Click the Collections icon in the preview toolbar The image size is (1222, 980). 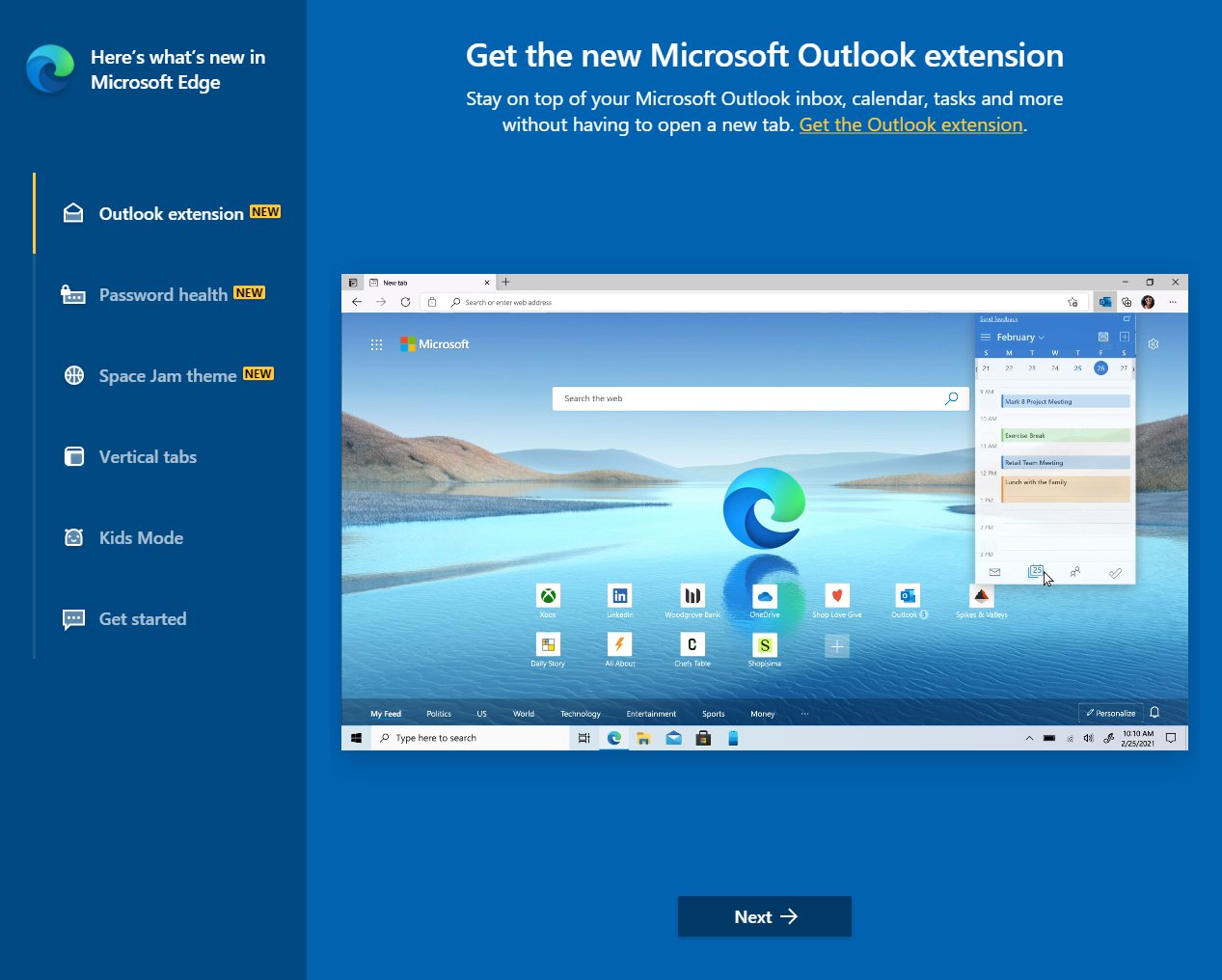point(1127,302)
